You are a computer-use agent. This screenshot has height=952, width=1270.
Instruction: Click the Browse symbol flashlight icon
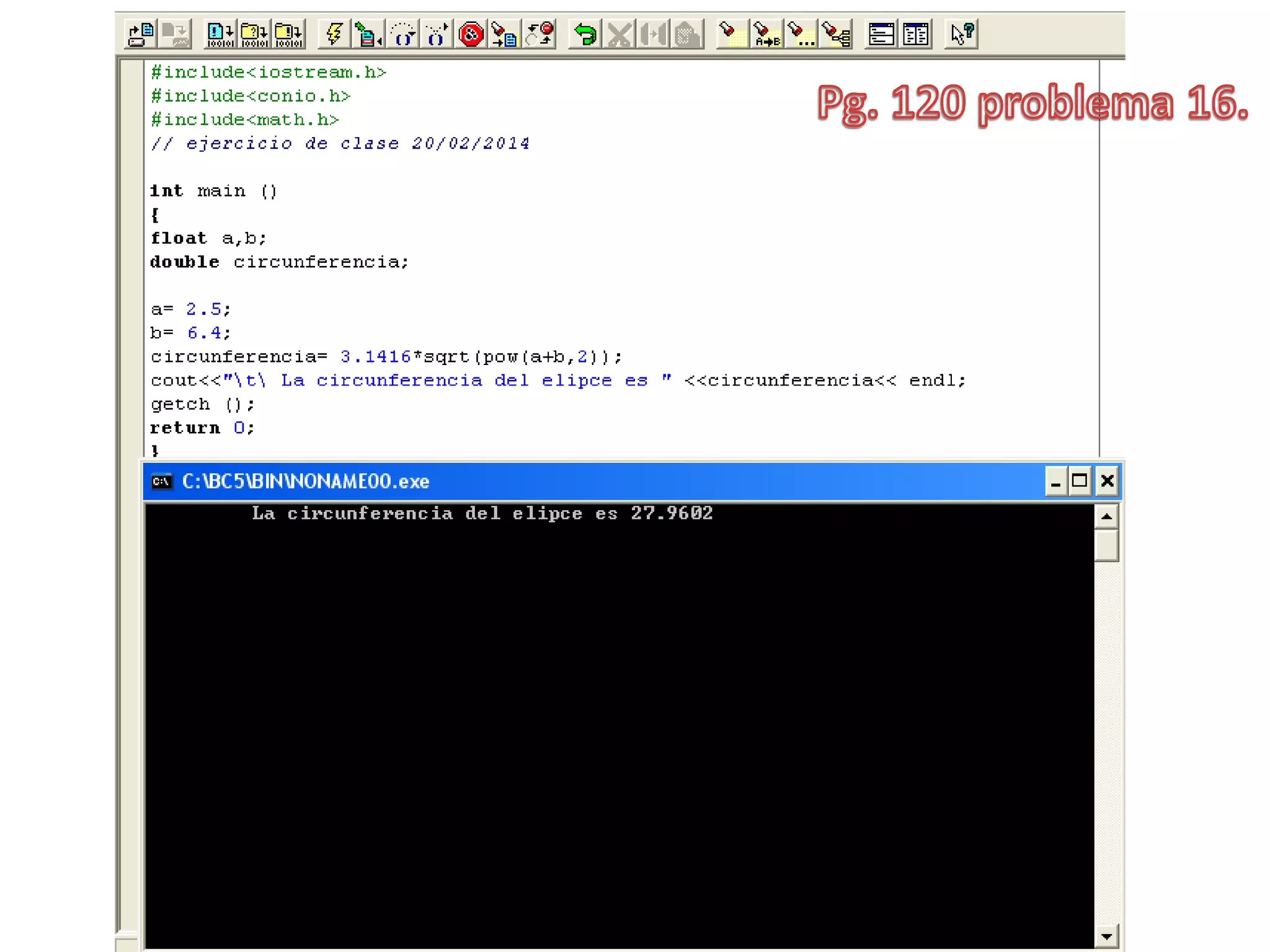coord(836,34)
